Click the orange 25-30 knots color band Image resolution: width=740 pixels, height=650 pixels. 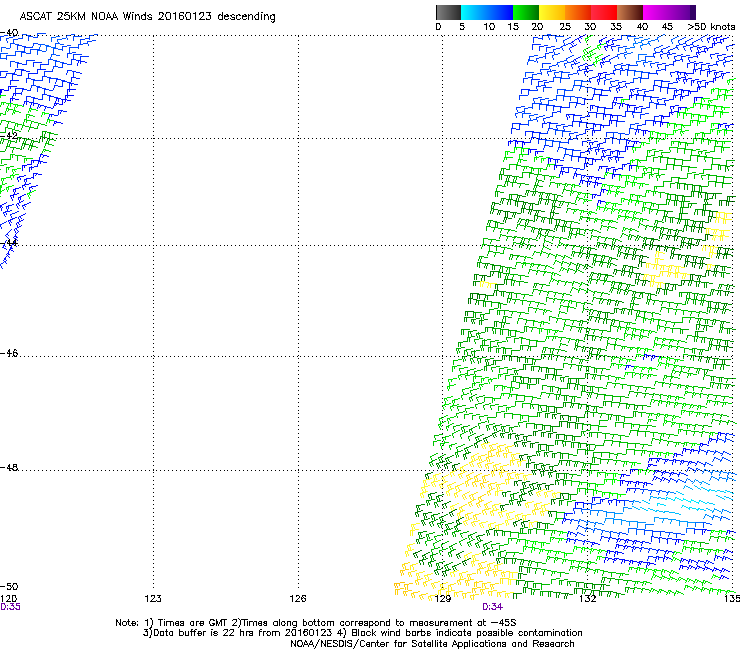(578, 12)
